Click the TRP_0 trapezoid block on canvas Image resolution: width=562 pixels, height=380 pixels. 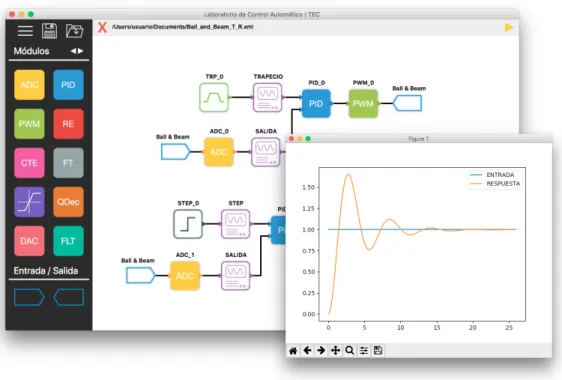(x=214, y=98)
